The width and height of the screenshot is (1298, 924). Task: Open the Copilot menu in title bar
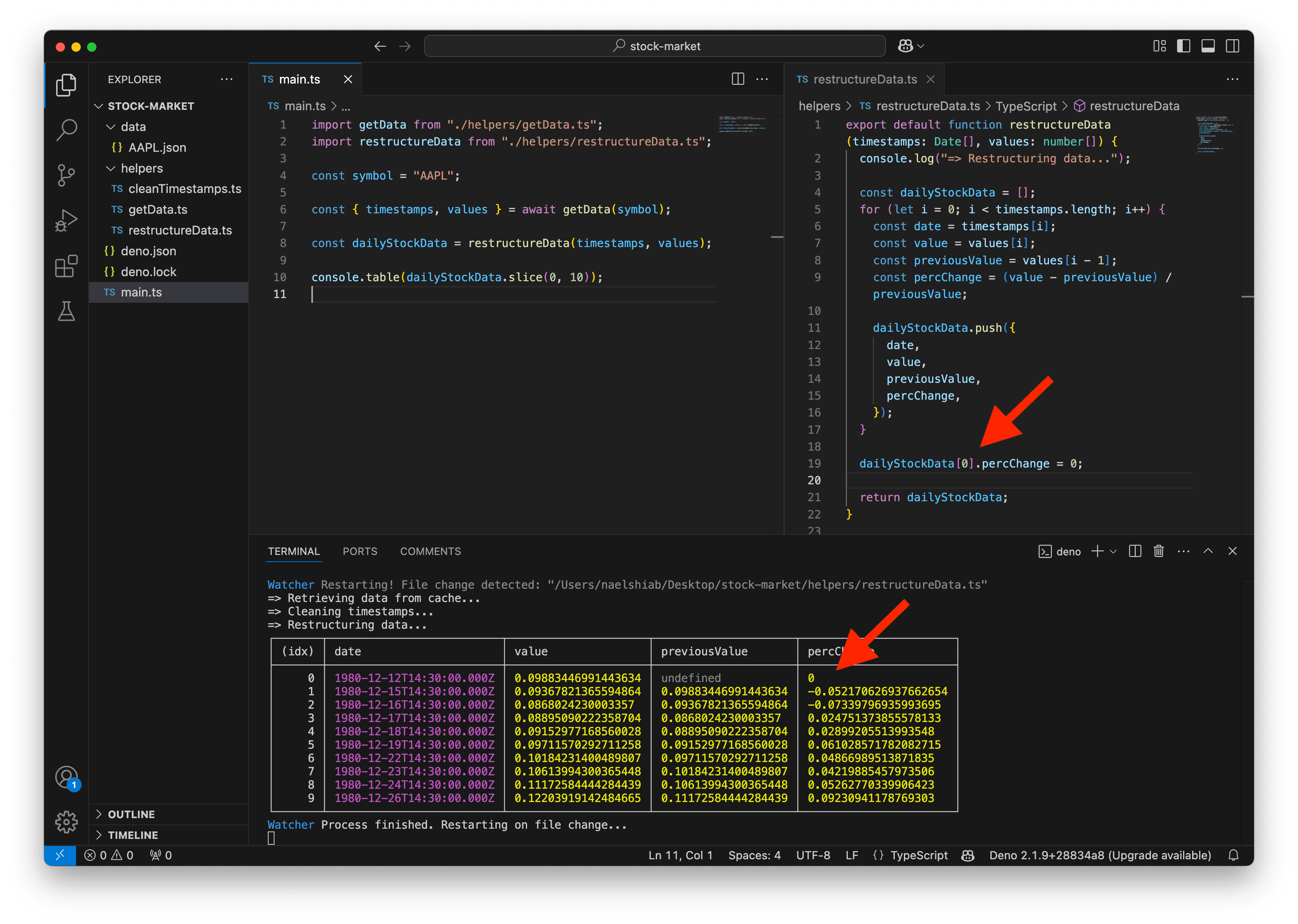click(910, 46)
